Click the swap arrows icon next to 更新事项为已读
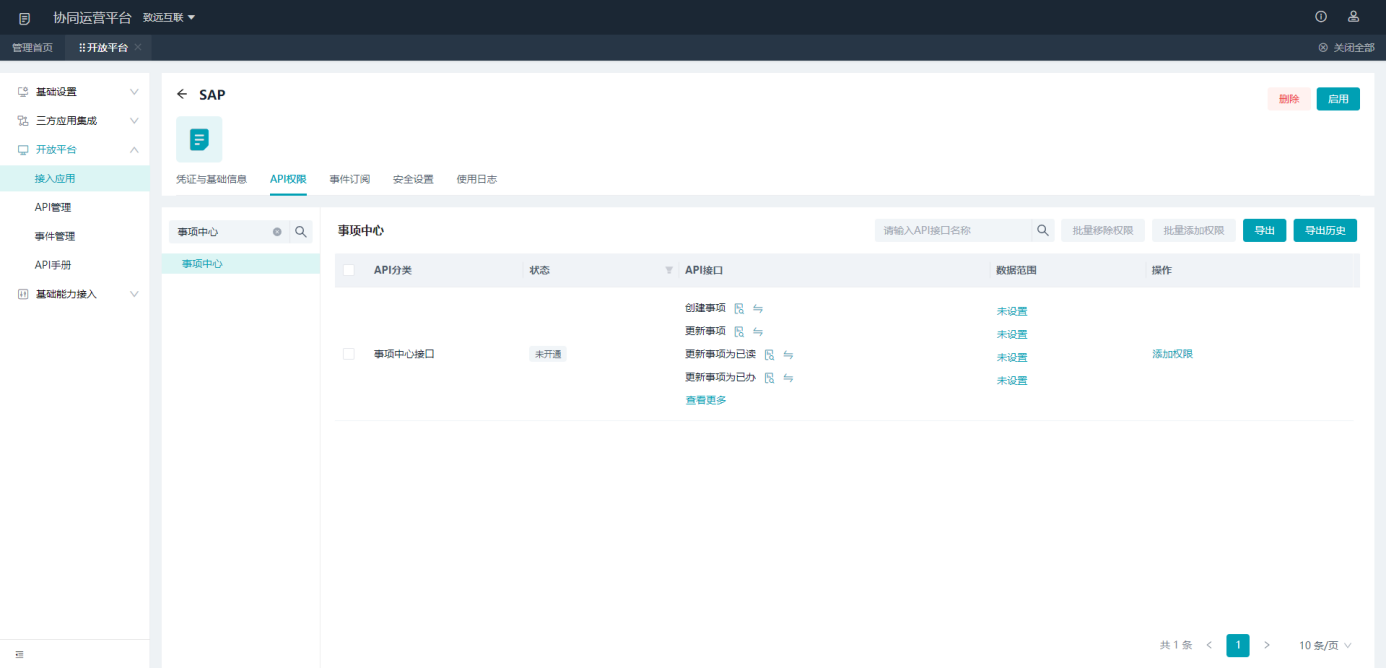The width and height of the screenshot is (1386, 668). (788, 355)
